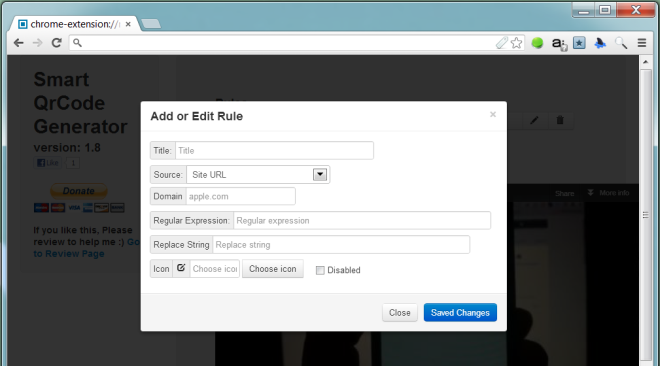The width and height of the screenshot is (660, 366).
Task: Open the Source dropdown showing Site URL
Action: click(x=258, y=175)
